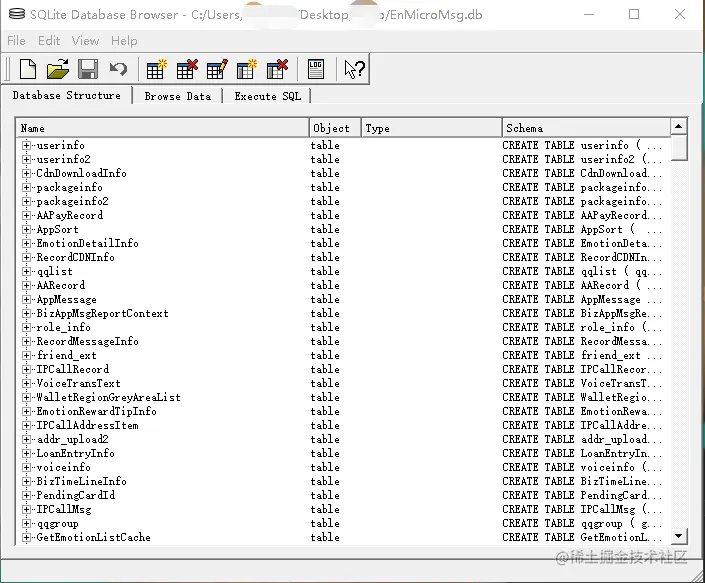Image resolution: width=705 pixels, height=583 pixels.
Task: Expand the GetEmotionListCache table node
Action: point(26,537)
